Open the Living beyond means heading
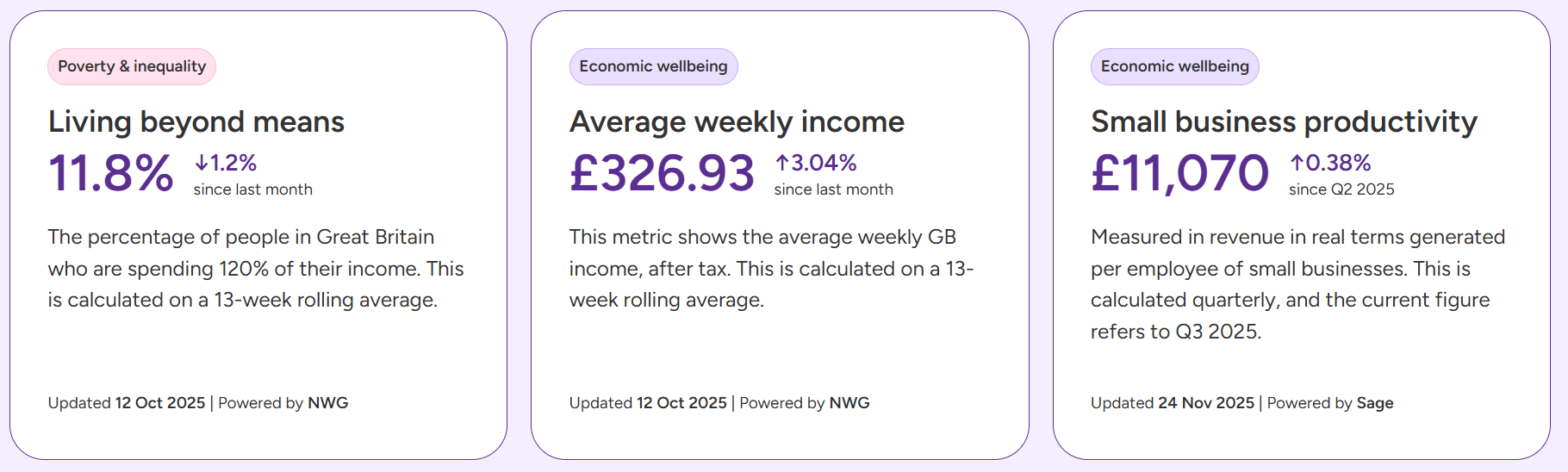 coord(196,121)
